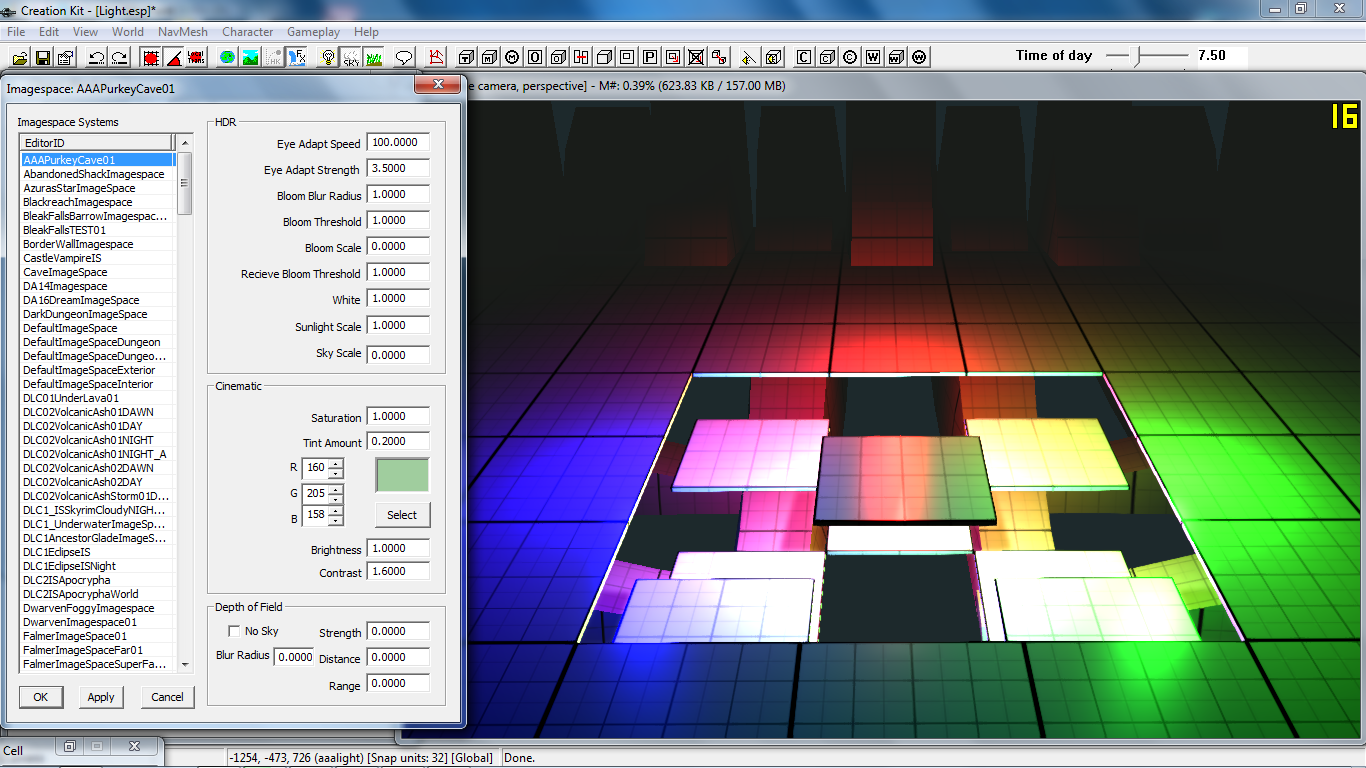
Task: Open the NavMesh menu
Action: (x=182, y=32)
